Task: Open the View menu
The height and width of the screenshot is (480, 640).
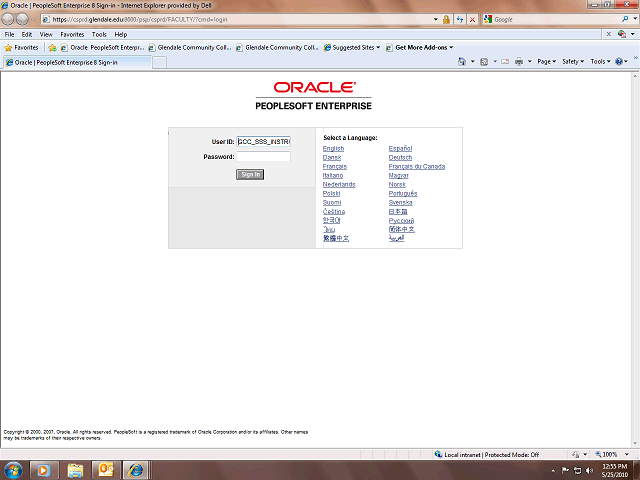Action: [46, 34]
